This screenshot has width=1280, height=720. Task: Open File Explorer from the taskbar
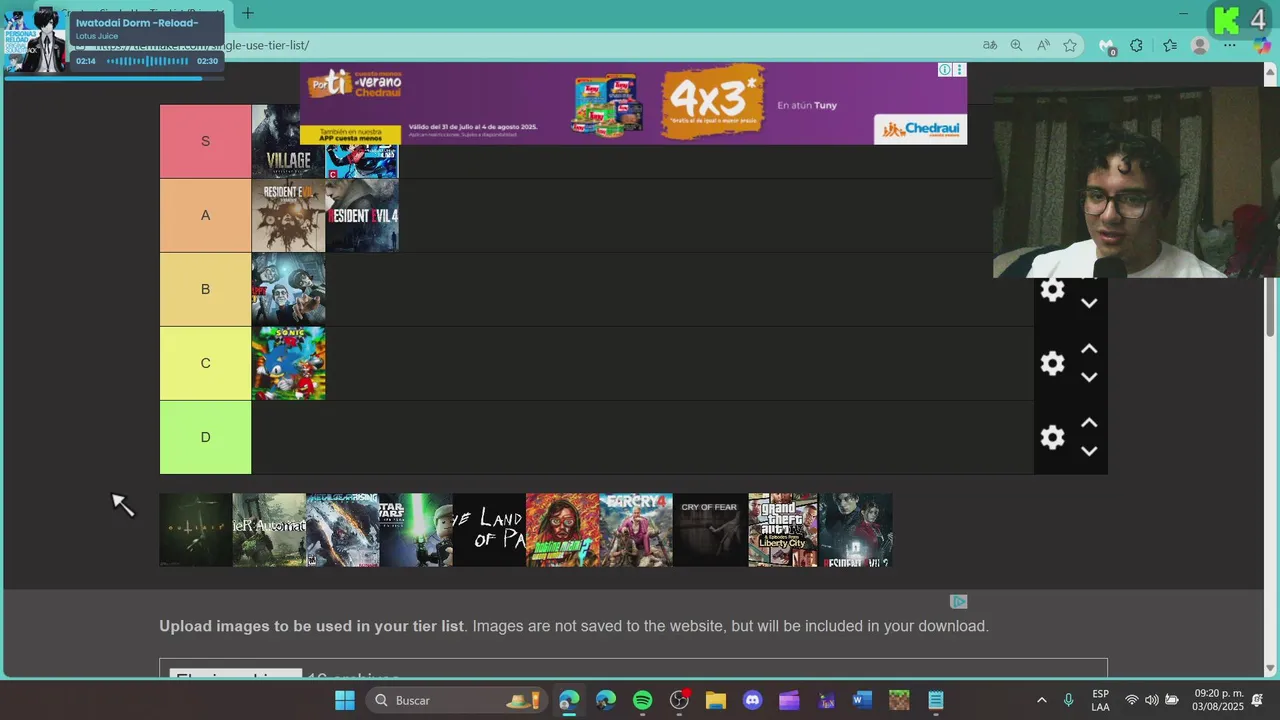point(716,700)
